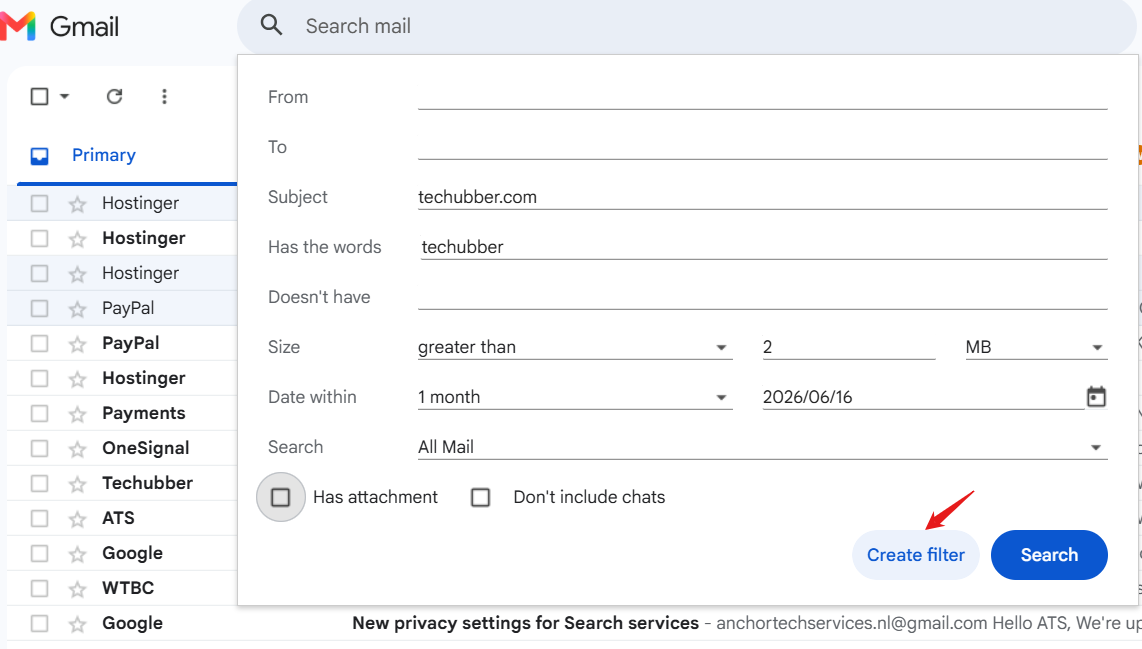Open the Size 'greater than' dropdown
1142x649 pixels.
point(575,347)
